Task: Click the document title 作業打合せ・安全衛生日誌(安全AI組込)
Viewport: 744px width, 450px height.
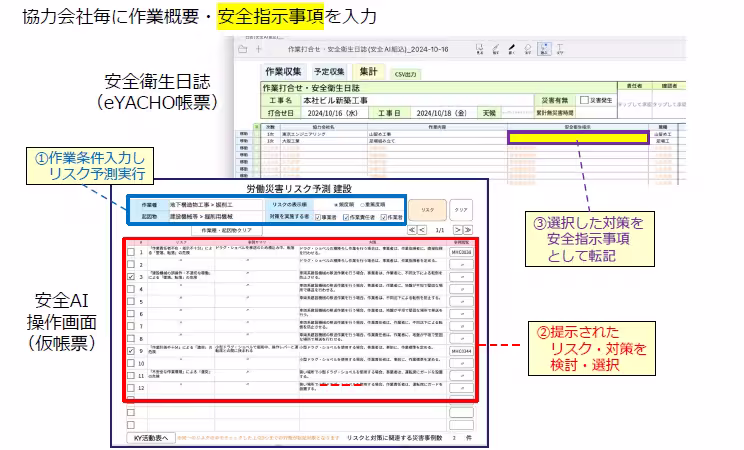Action: pyautogui.click(x=368, y=49)
